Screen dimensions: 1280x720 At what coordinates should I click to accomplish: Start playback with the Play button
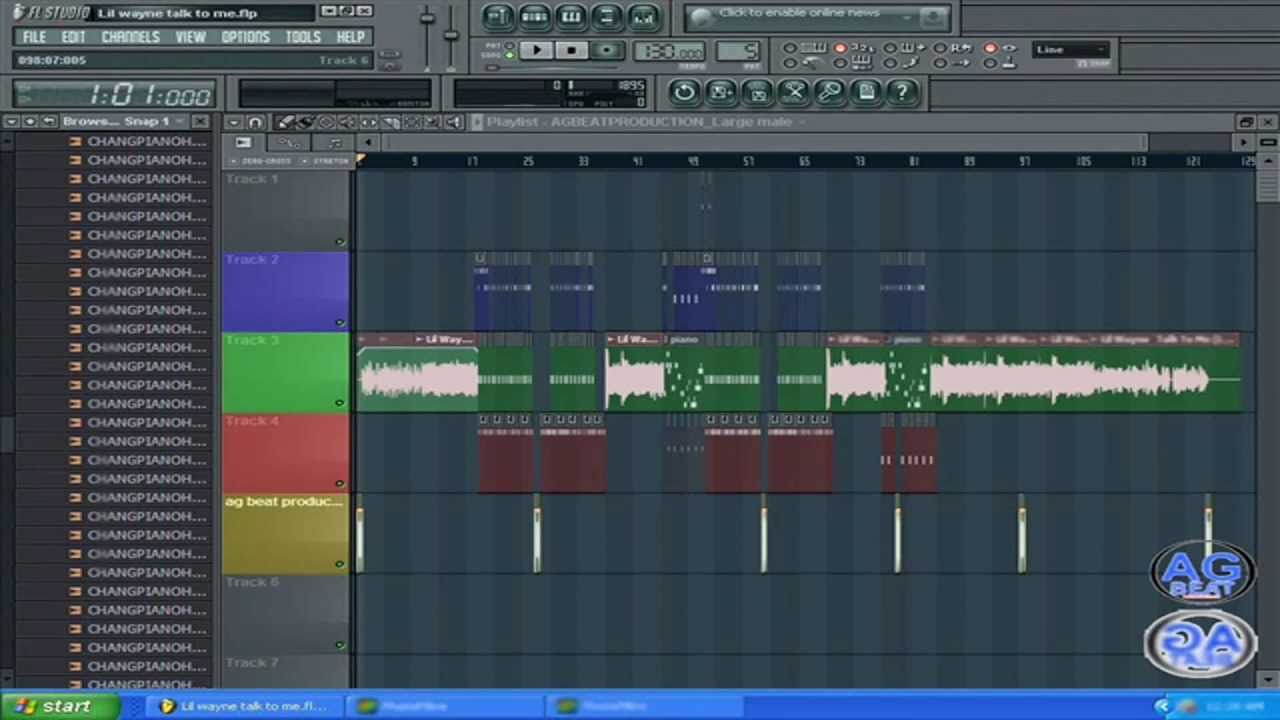point(536,50)
